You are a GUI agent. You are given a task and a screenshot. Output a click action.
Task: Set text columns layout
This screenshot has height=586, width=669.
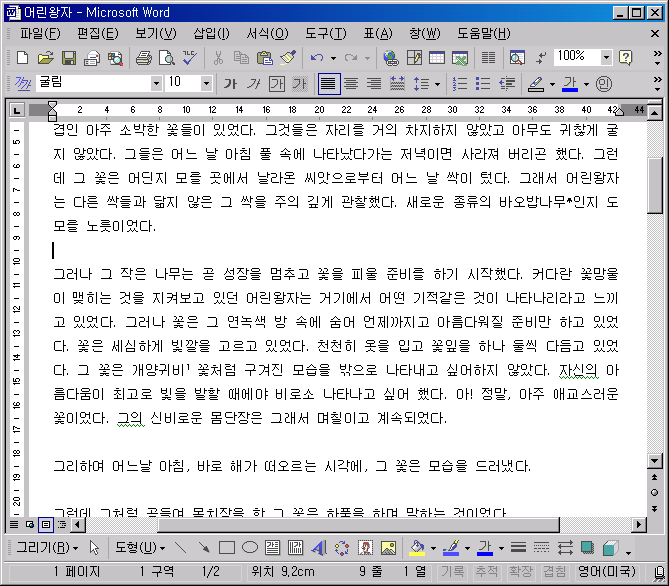click(488, 58)
